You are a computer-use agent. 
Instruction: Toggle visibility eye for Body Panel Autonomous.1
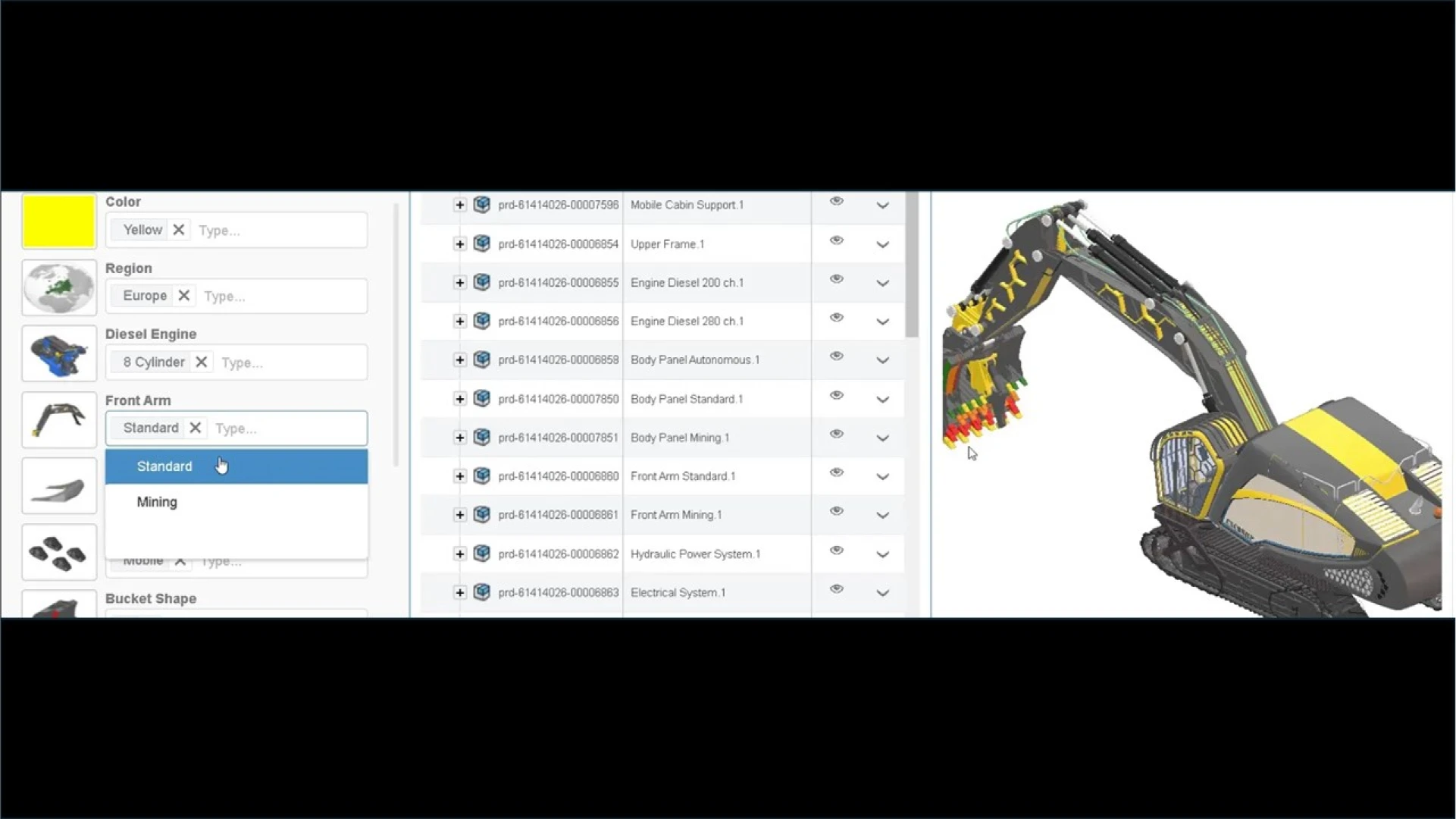click(837, 356)
